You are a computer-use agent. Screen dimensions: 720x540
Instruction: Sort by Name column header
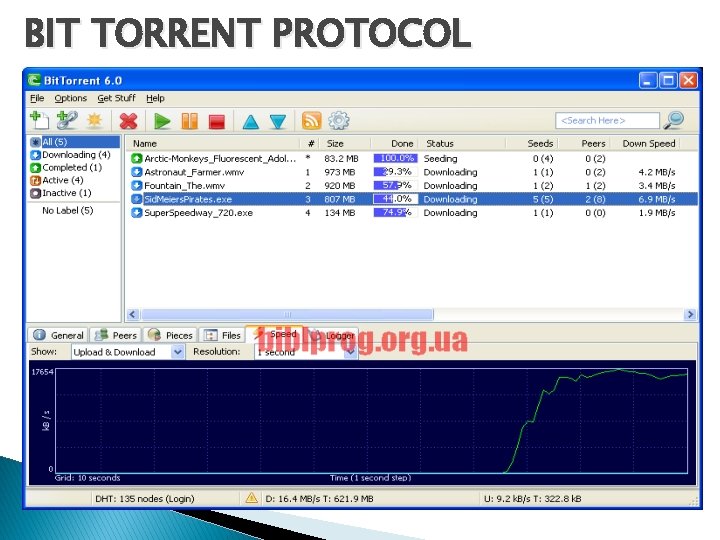[x=214, y=144]
